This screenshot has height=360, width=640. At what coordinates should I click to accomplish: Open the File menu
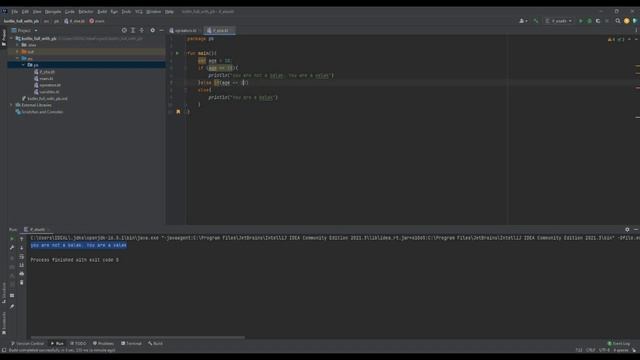click(15, 12)
